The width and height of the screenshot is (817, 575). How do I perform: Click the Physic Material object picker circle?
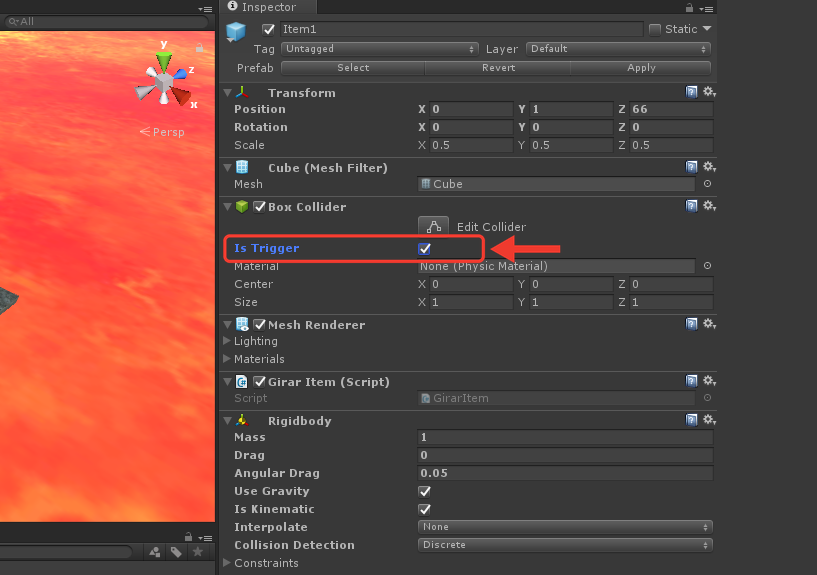click(707, 266)
